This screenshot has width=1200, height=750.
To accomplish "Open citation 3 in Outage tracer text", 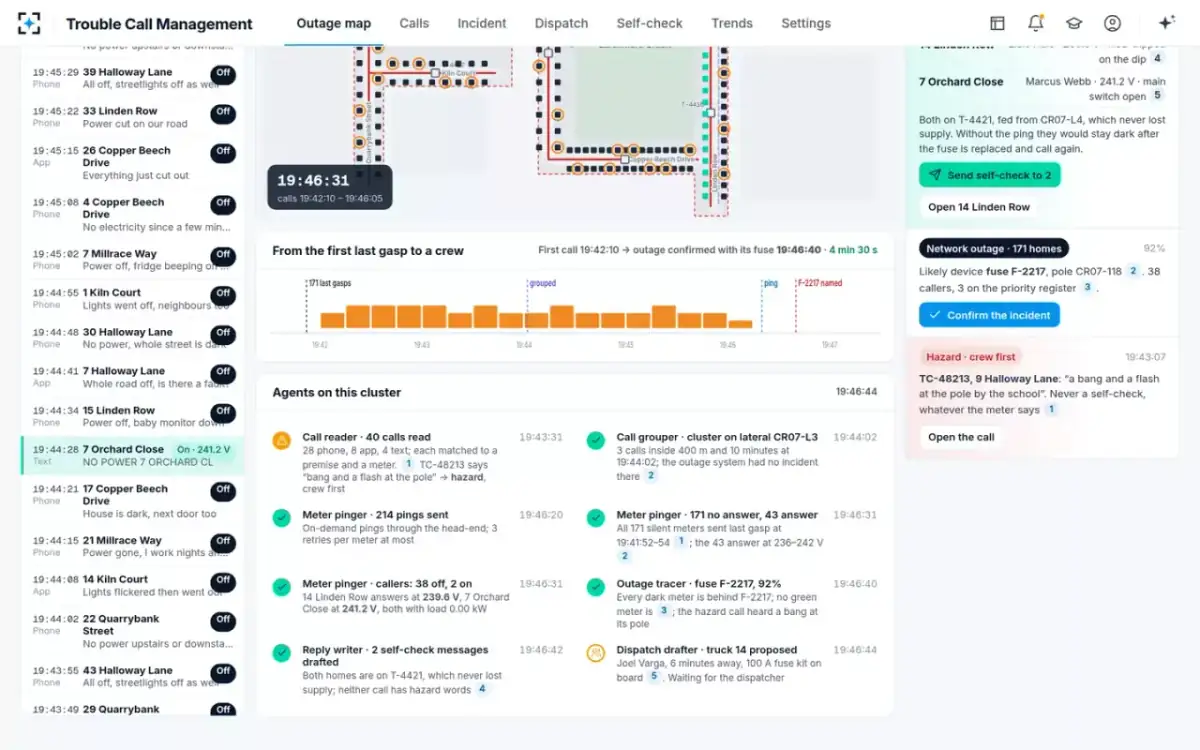I will [x=662, y=611].
